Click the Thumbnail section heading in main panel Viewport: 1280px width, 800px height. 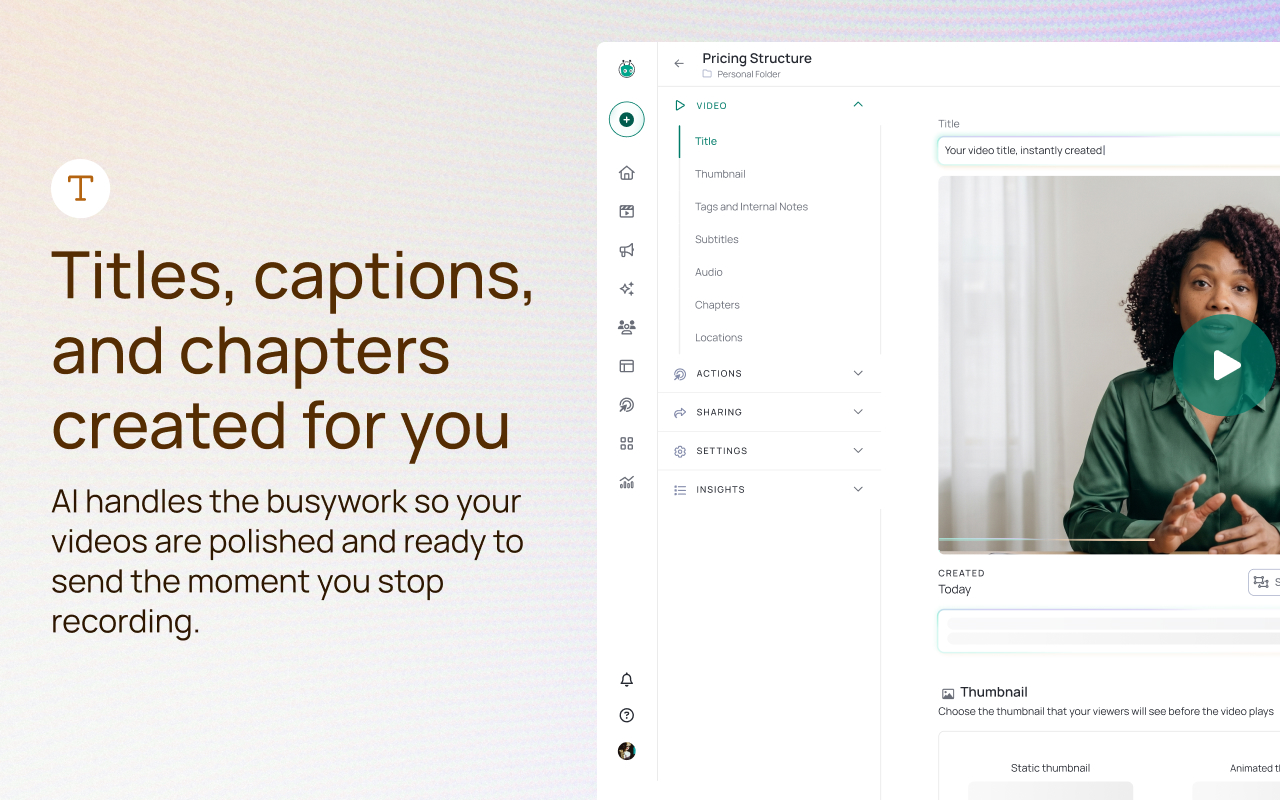[x=993, y=692]
